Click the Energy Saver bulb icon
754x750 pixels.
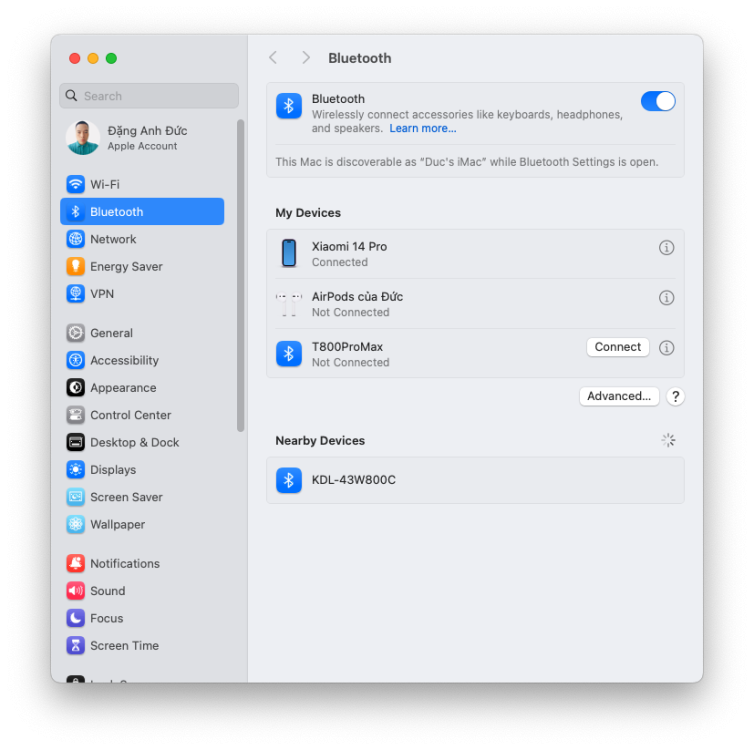(x=75, y=266)
